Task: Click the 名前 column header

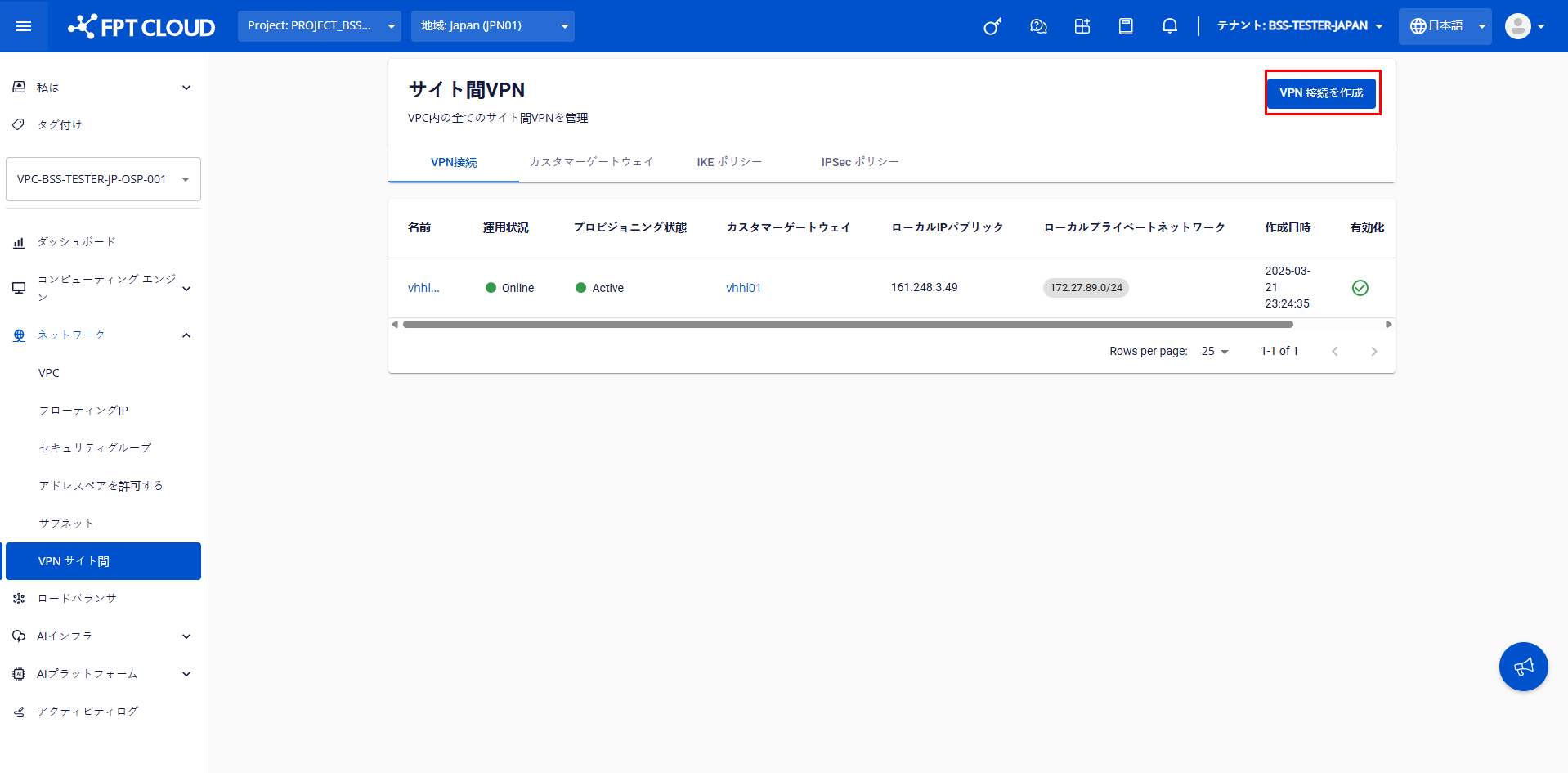Action: (419, 227)
